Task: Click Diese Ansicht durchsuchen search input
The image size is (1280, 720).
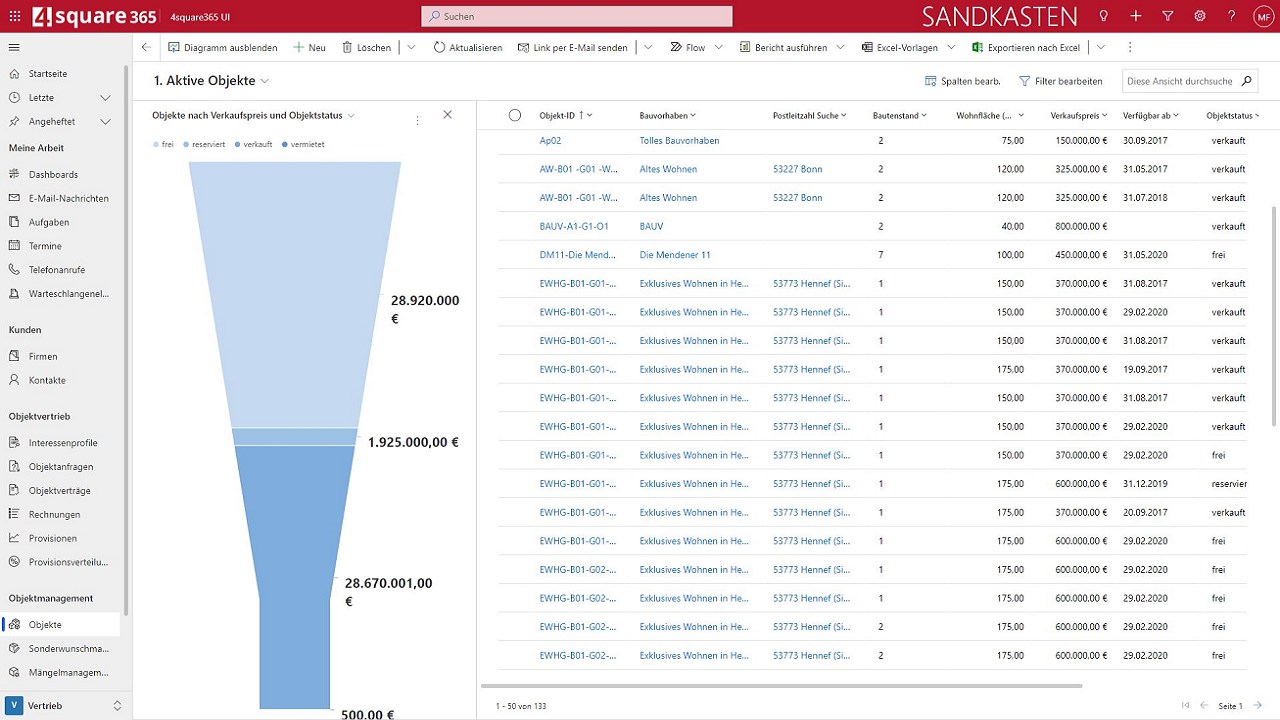Action: [1180, 81]
